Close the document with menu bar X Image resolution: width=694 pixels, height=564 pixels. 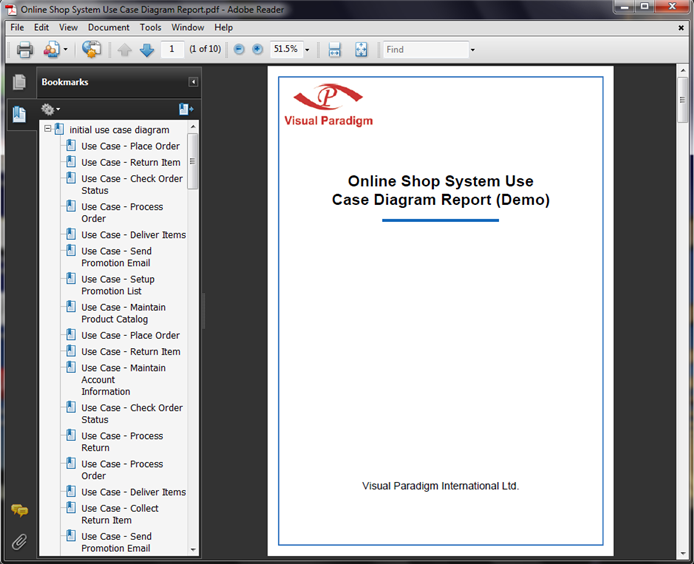(x=681, y=28)
